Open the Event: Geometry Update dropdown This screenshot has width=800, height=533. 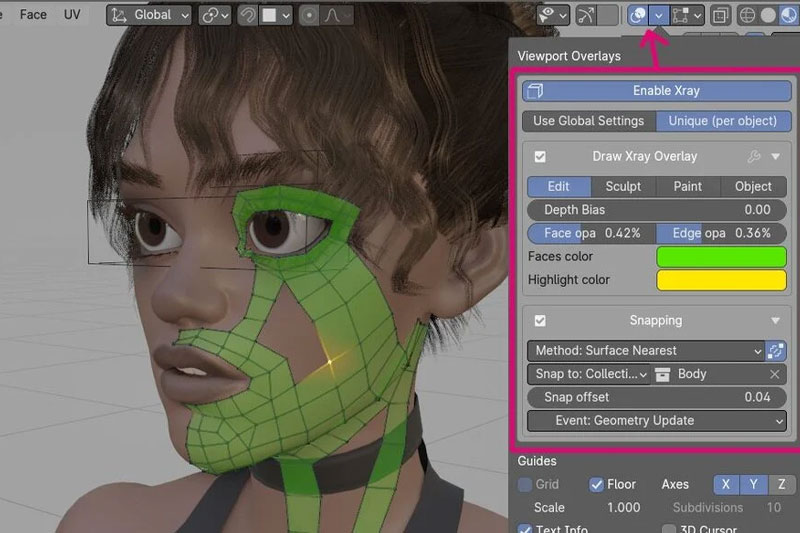pyautogui.click(x=657, y=421)
